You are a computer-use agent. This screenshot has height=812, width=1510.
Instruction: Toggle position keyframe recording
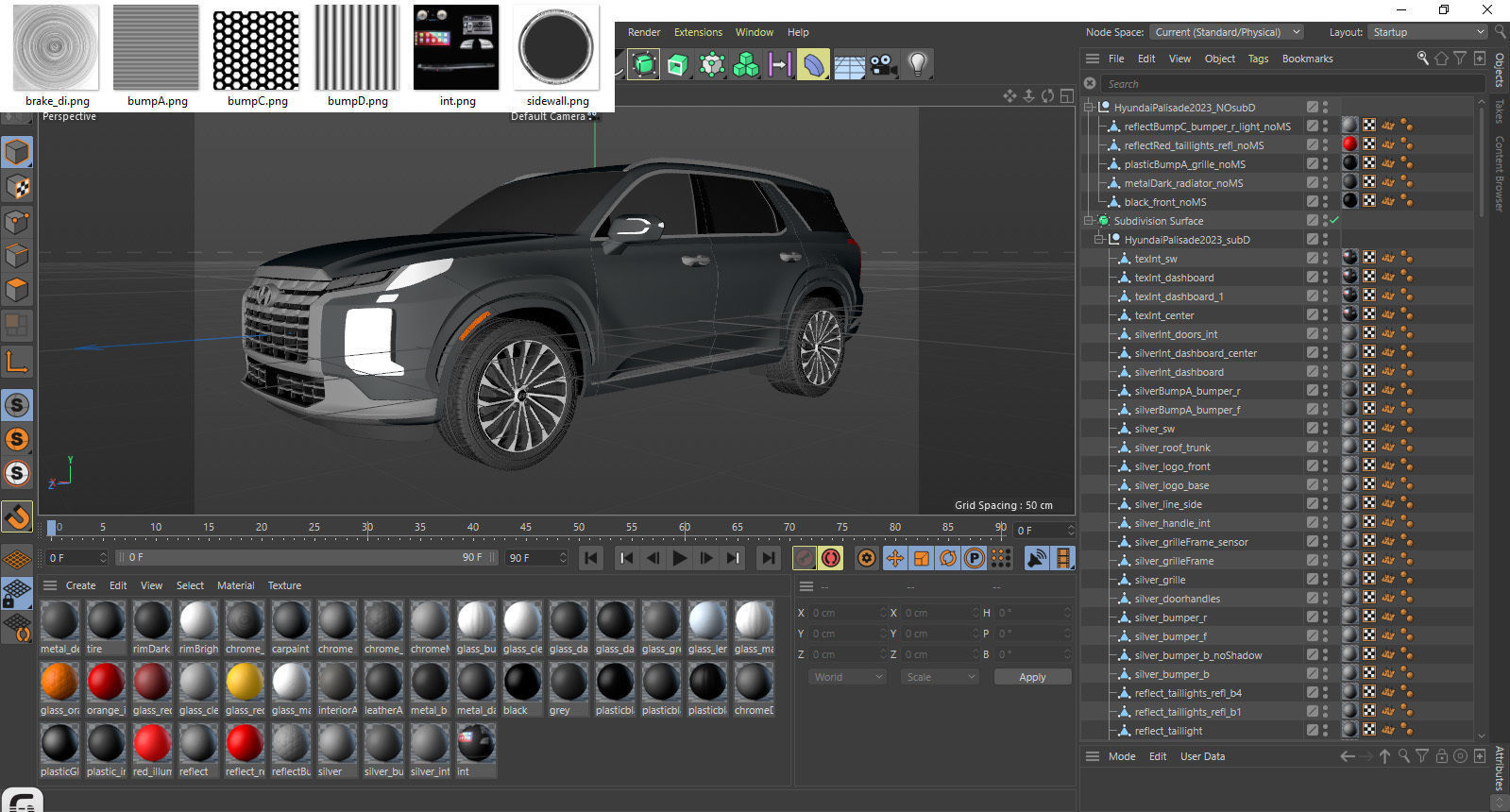tap(895, 558)
